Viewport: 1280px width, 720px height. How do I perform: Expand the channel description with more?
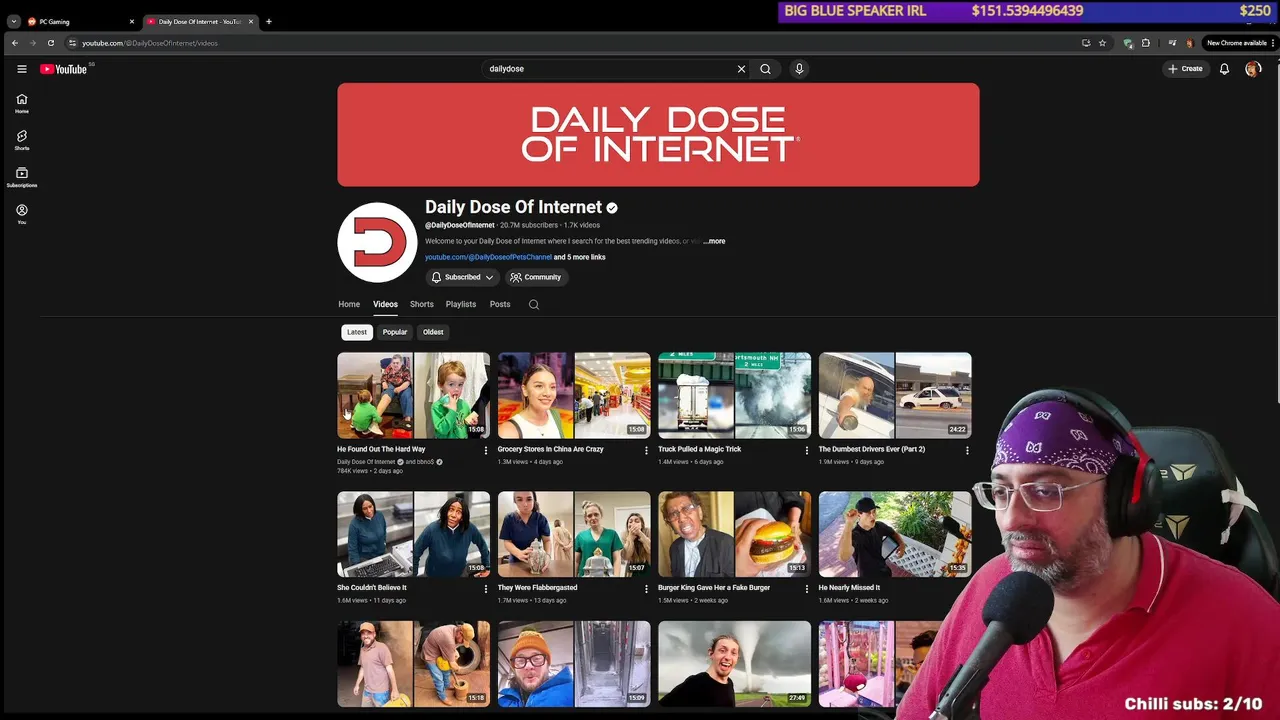[x=714, y=241]
